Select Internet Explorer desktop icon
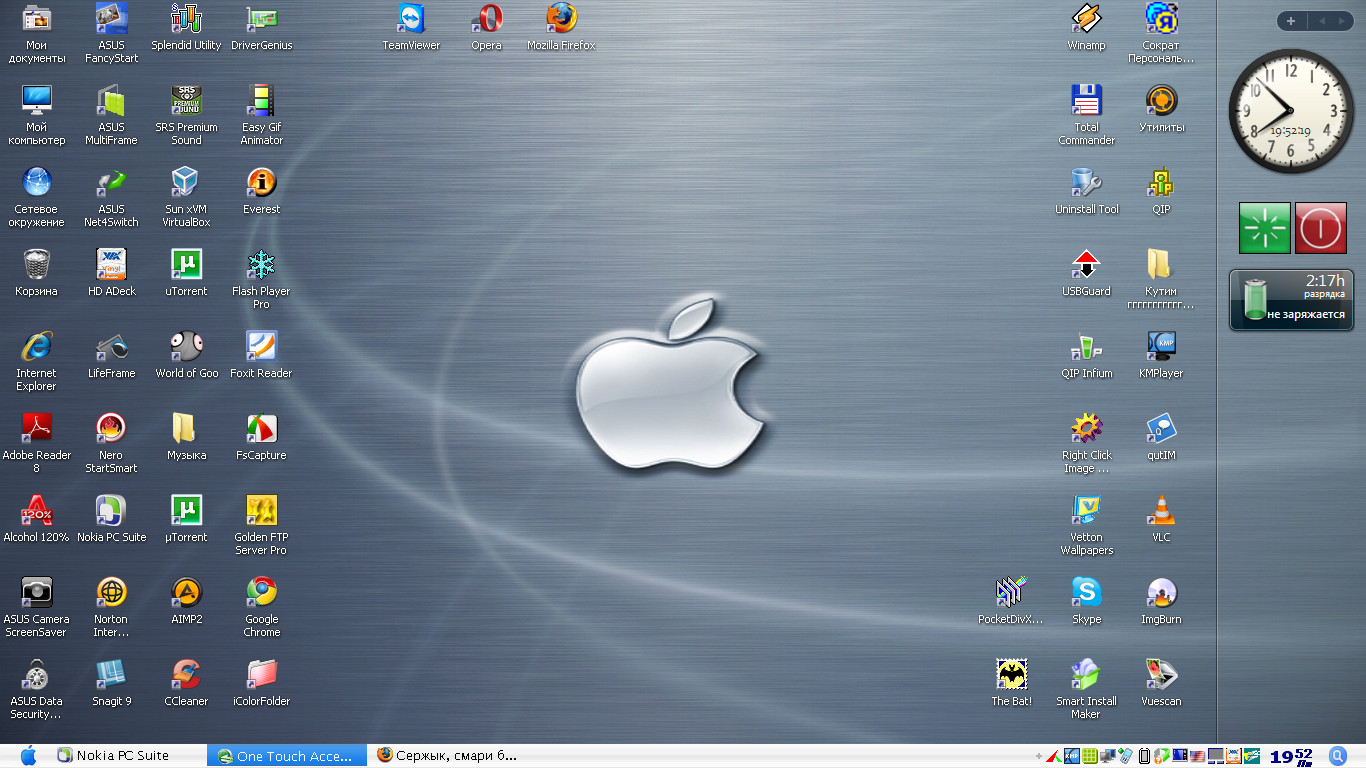 (x=36, y=346)
